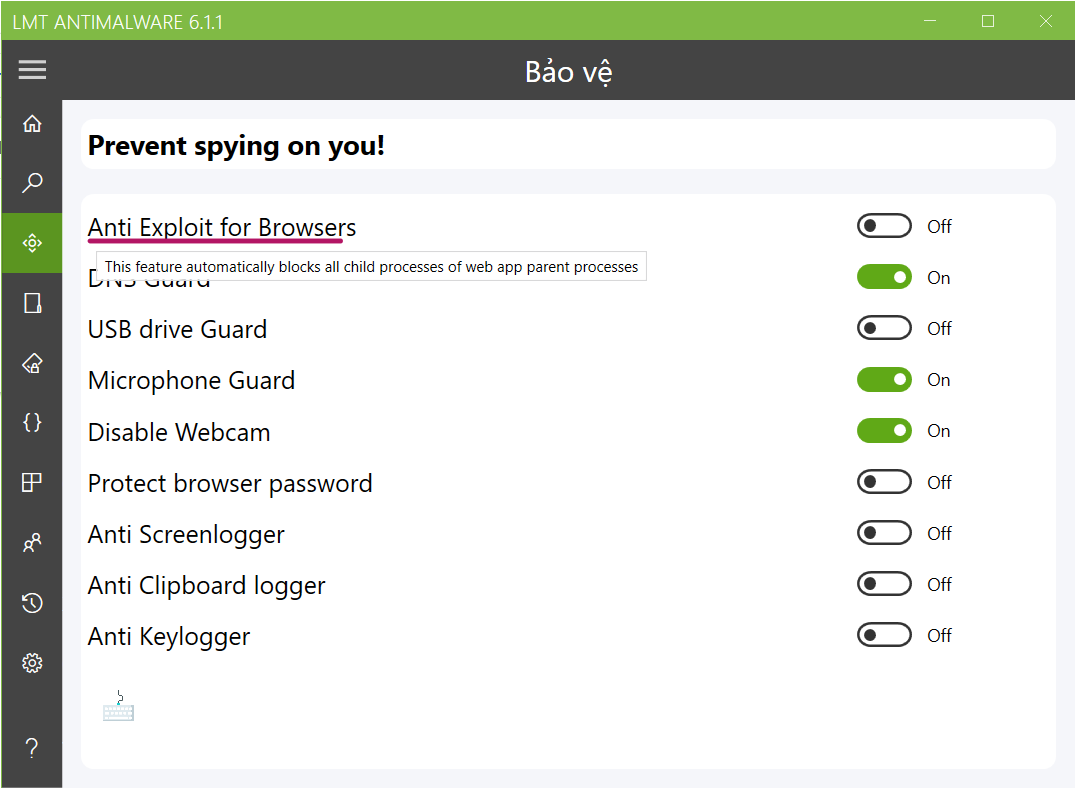The image size is (1075, 788).
Task: Open the people icon in sidebar
Action: [x=32, y=543]
